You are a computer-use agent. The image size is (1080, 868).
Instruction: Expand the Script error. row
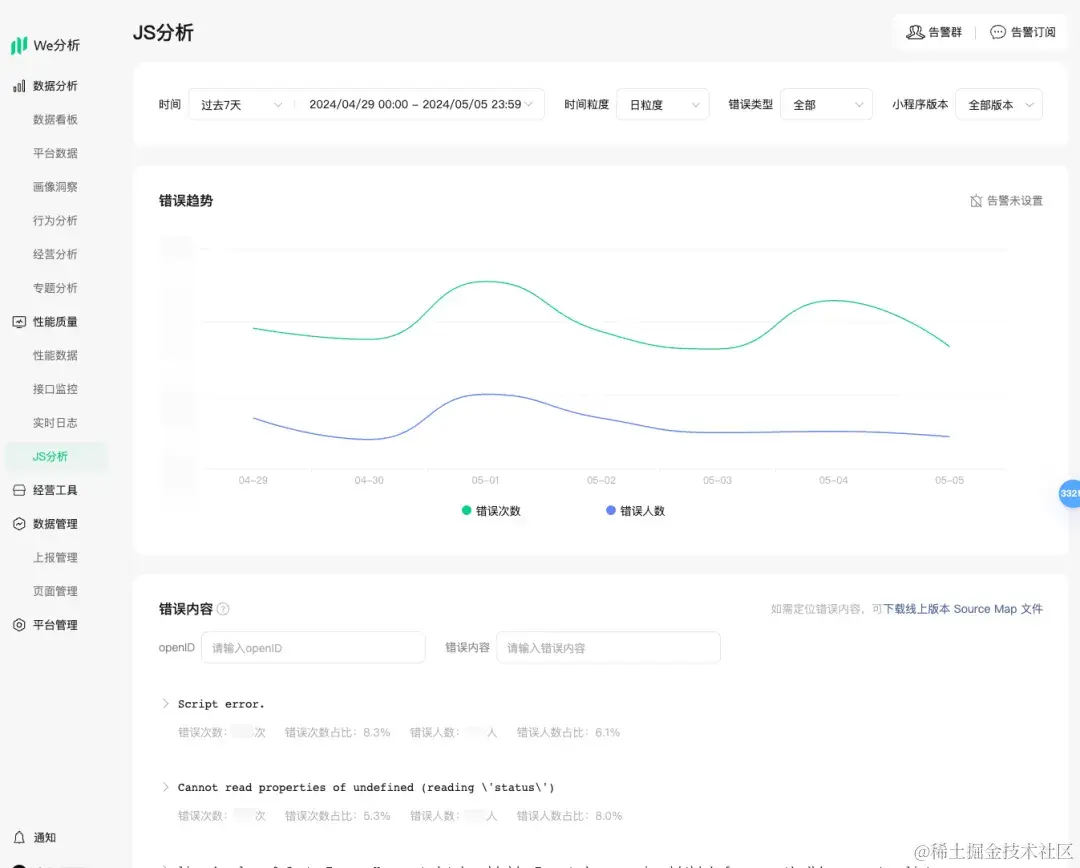[x=165, y=703]
